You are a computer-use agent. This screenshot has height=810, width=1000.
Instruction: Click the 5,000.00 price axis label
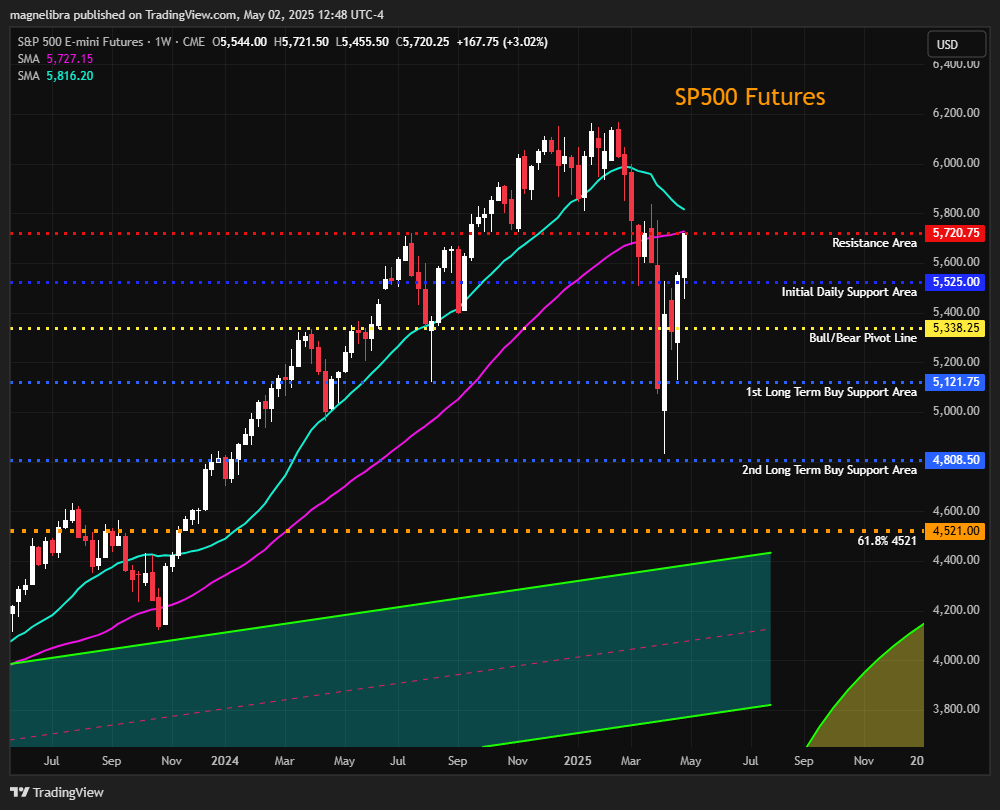click(x=956, y=411)
